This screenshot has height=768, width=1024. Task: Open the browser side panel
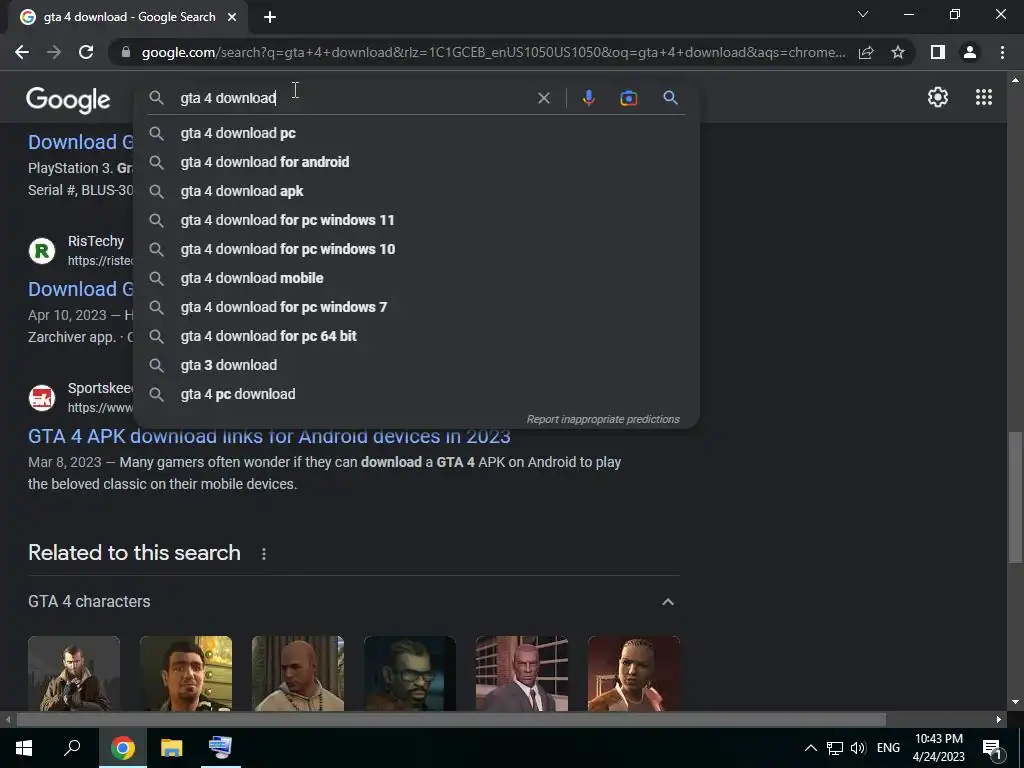click(938, 52)
